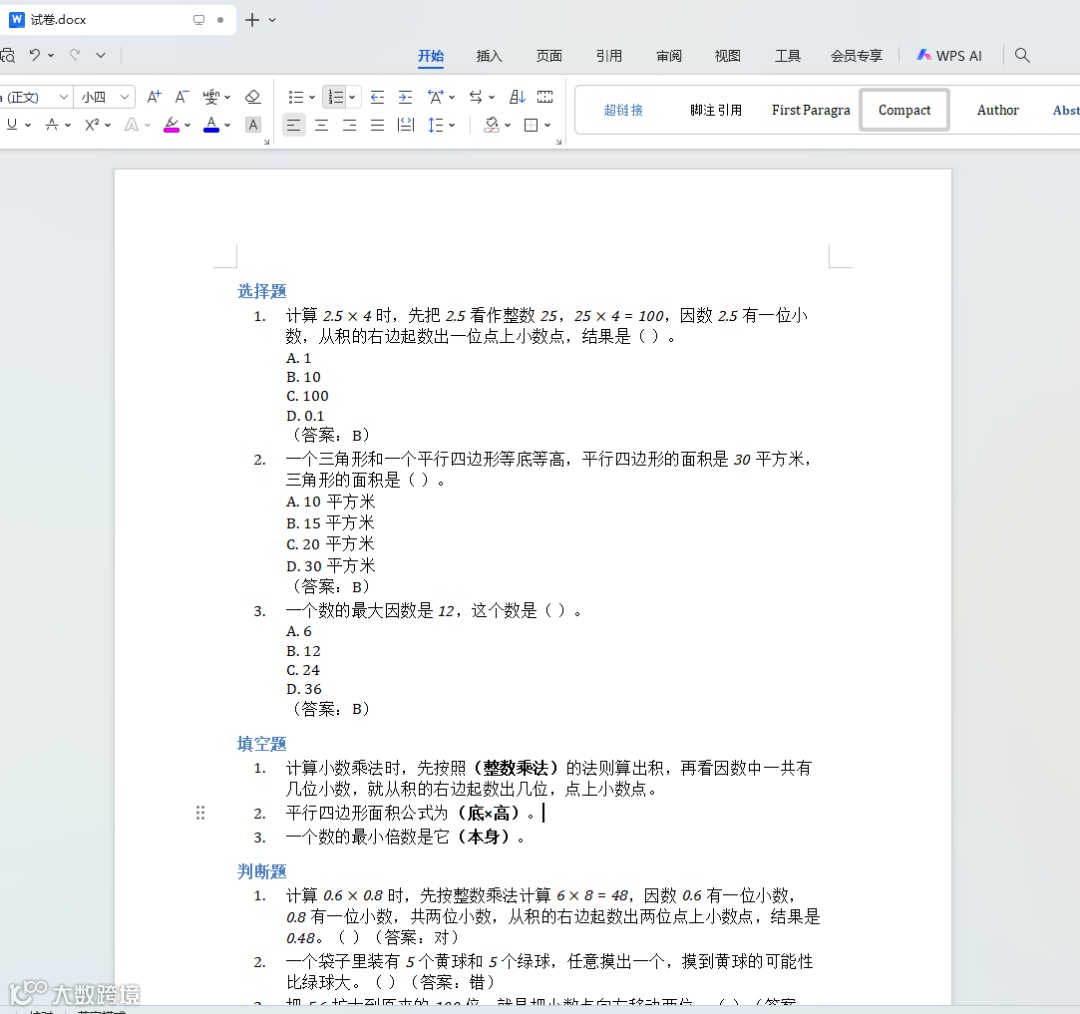The image size is (1080, 1014).
Task: Expand the new tab dropdown arrow
Action: pos(272,20)
